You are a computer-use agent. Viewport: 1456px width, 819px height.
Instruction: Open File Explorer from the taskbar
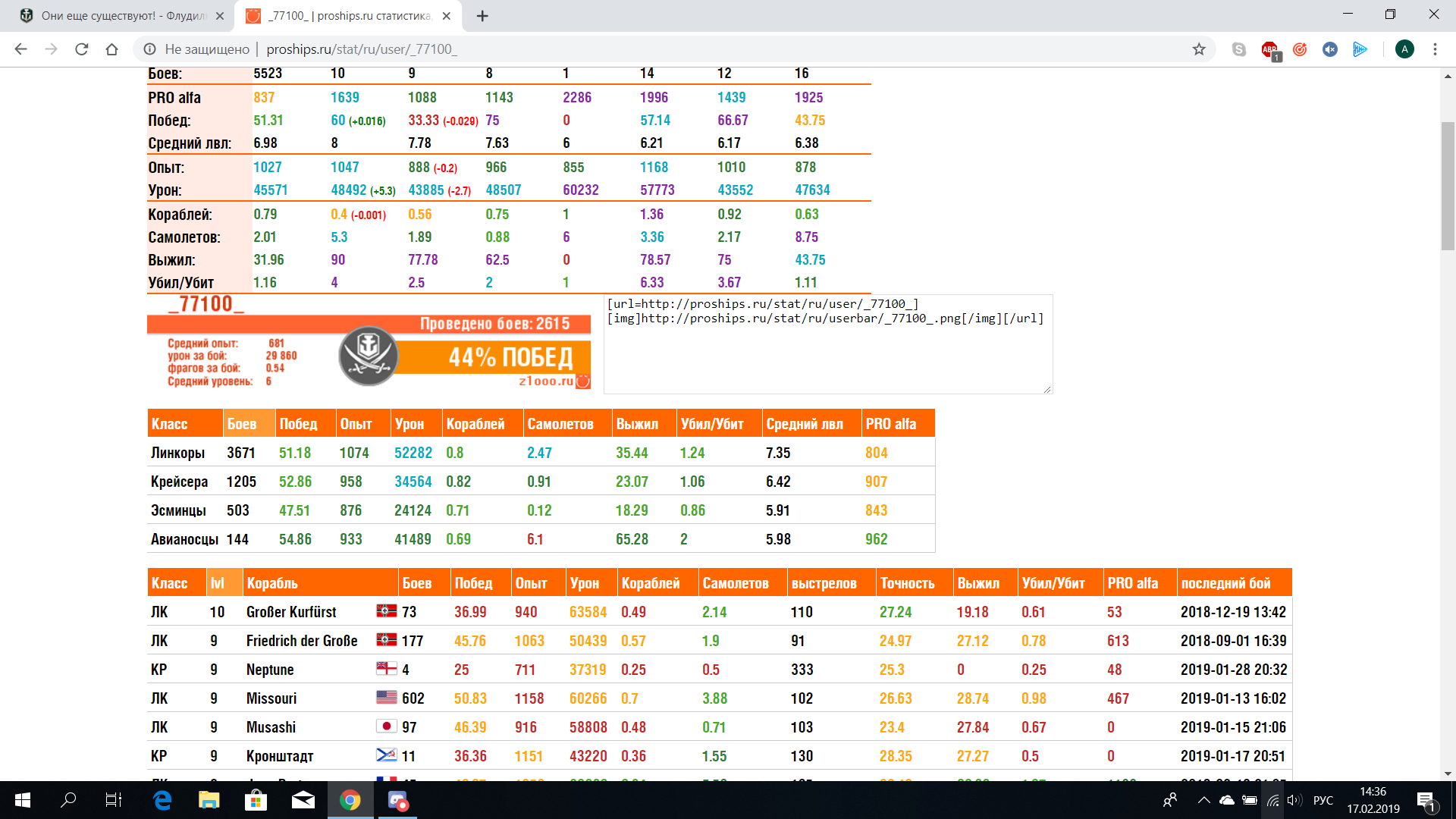(209, 800)
